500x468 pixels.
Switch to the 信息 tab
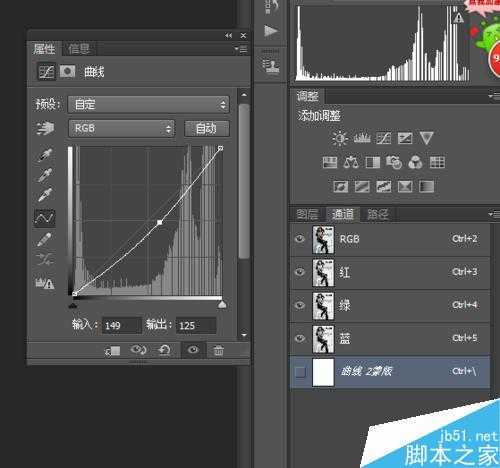(x=79, y=49)
